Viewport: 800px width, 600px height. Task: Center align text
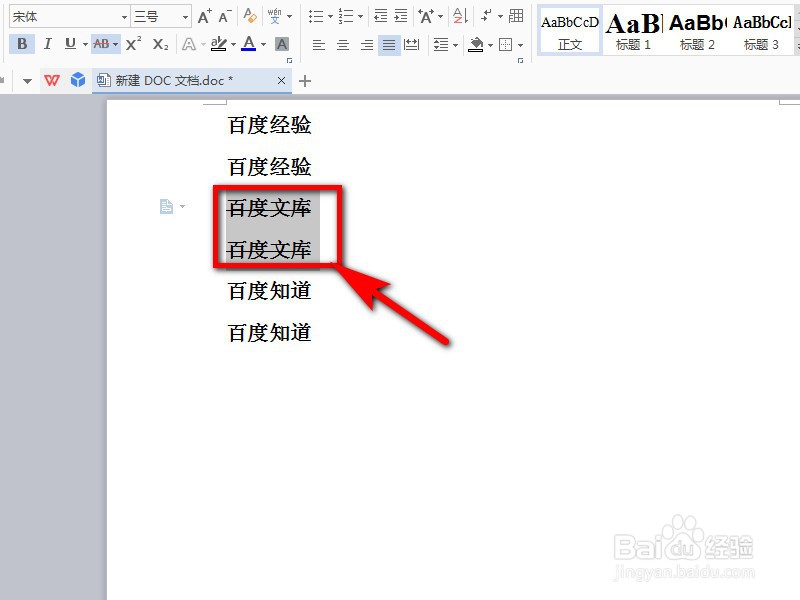click(x=343, y=45)
